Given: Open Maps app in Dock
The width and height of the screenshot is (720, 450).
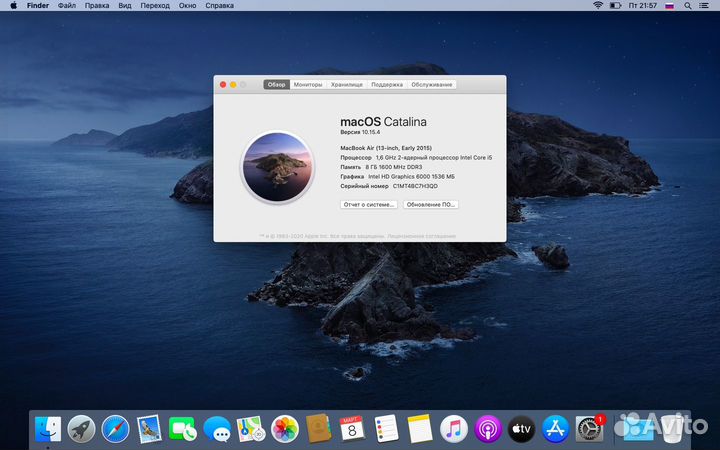Looking at the screenshot, I should click(251, 429).
